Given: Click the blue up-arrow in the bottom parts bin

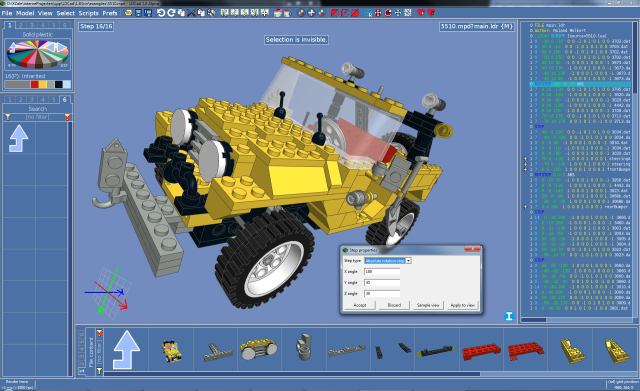Looking at the screenshot, I should (127, 350).
